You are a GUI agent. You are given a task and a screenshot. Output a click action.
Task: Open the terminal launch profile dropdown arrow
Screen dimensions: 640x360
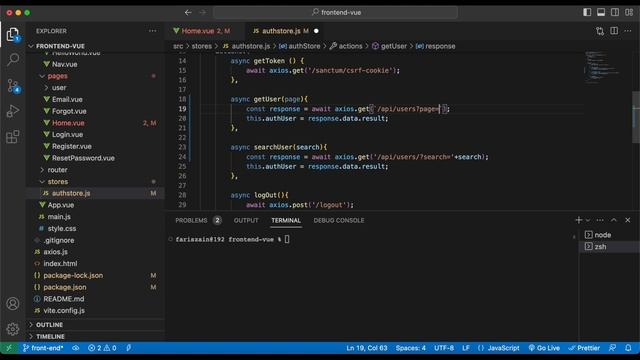click(588, 220)
